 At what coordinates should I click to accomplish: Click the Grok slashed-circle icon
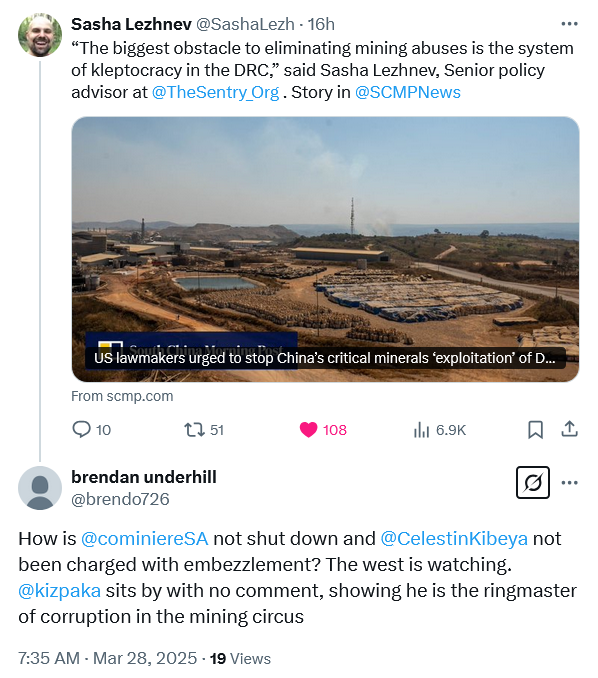(x=533, y=483)
